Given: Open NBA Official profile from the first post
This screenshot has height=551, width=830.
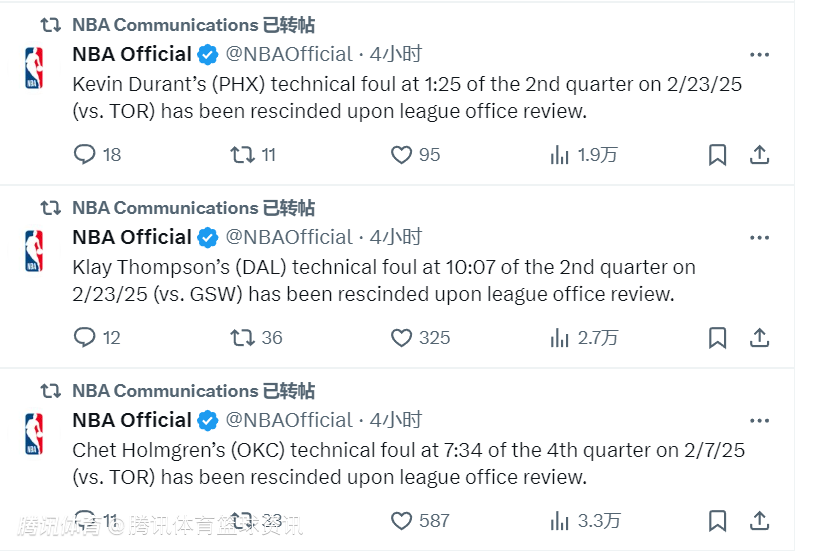Looking at the screenshot, I should click(x=132, y=54).
